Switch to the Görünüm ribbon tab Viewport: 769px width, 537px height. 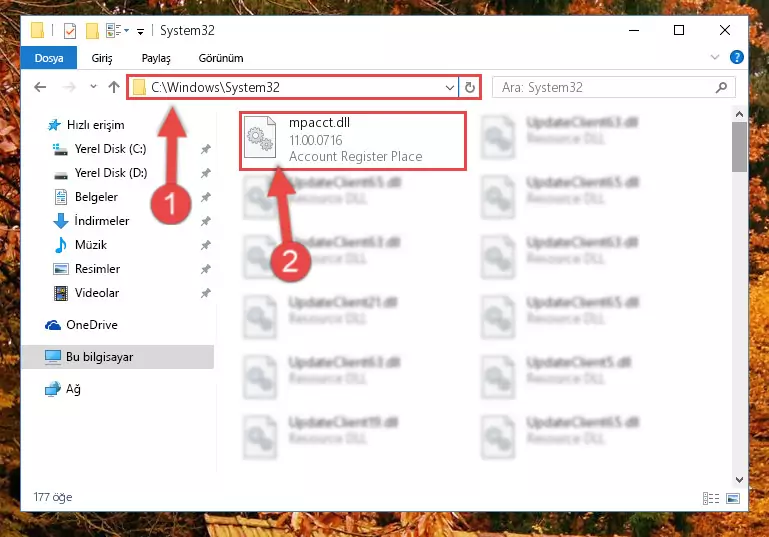coord(221,58)
